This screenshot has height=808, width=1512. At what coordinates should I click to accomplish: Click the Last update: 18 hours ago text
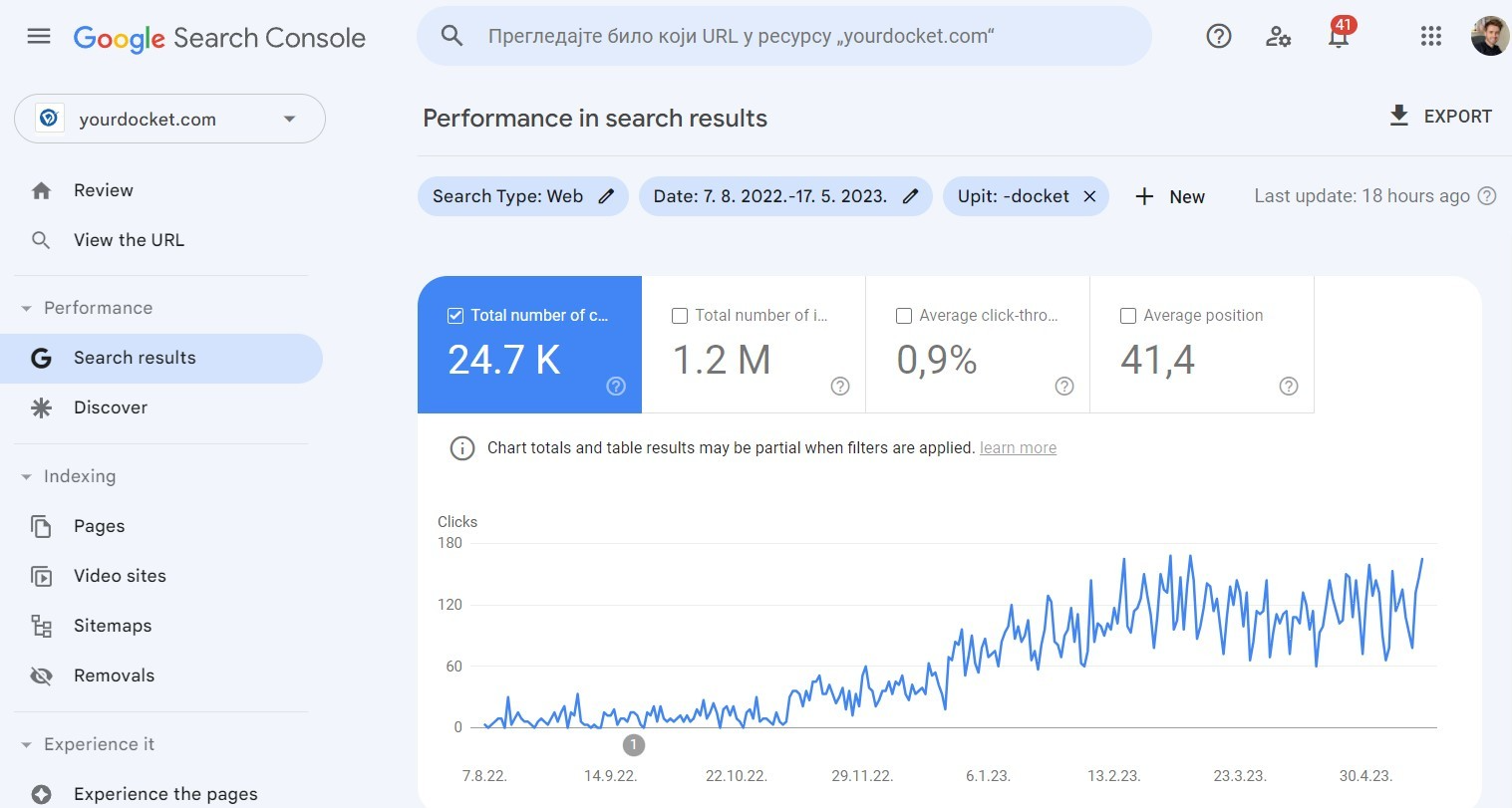click(1361, 196)
